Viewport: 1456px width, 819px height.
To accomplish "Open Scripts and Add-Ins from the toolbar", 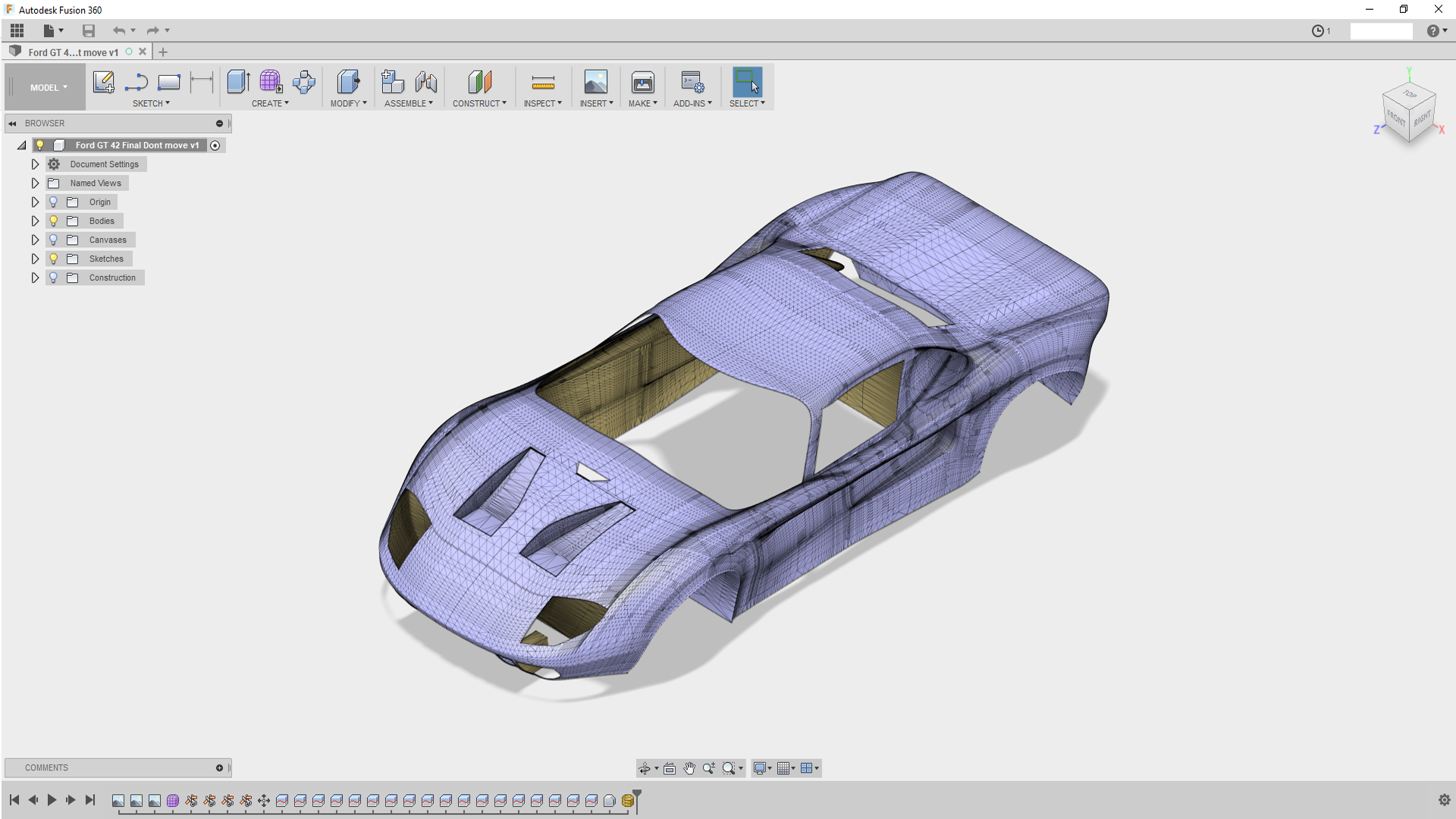I will (x=691, y=81).
